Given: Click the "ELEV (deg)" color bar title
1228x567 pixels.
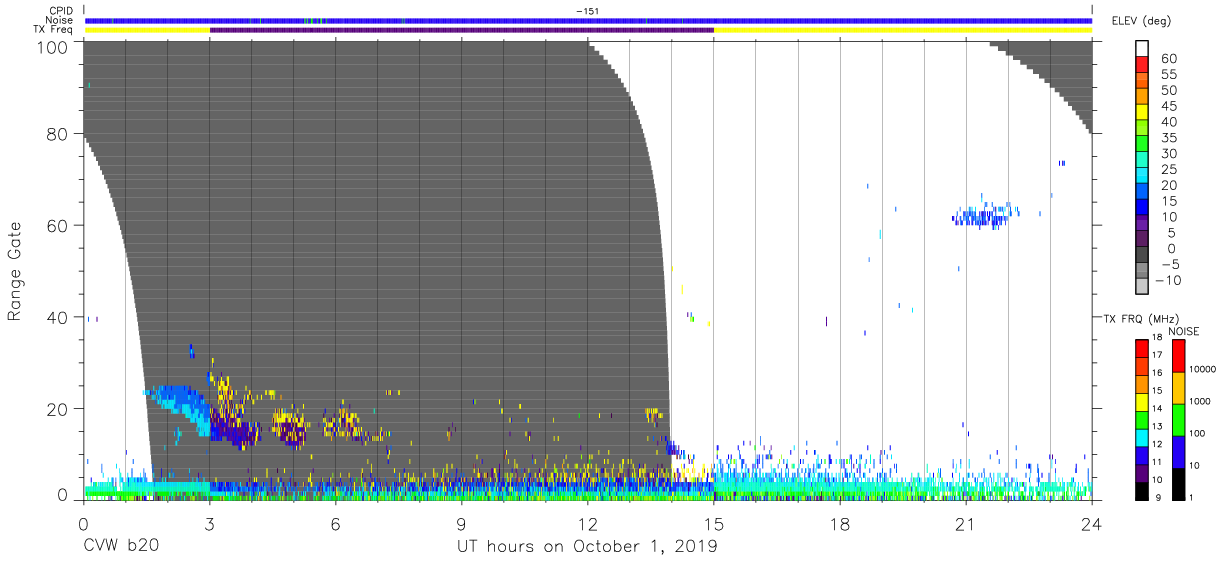Looking at the screenshot, I should [x=1142, y=21].
